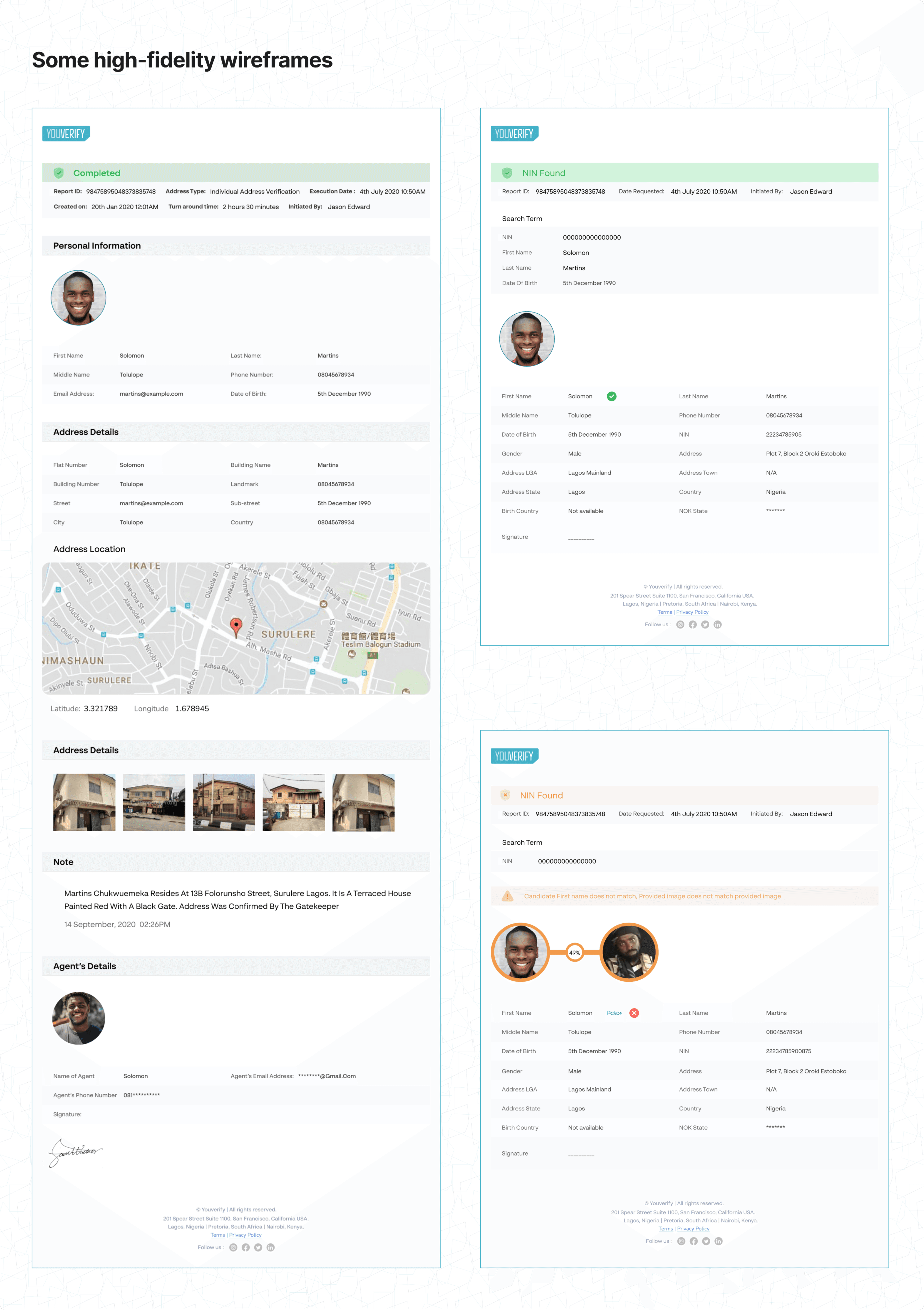The height and width of the screenshot is (1310, 924).
Task: Click the agent phone number '081**********'
Action: (x=142, y=1095)
